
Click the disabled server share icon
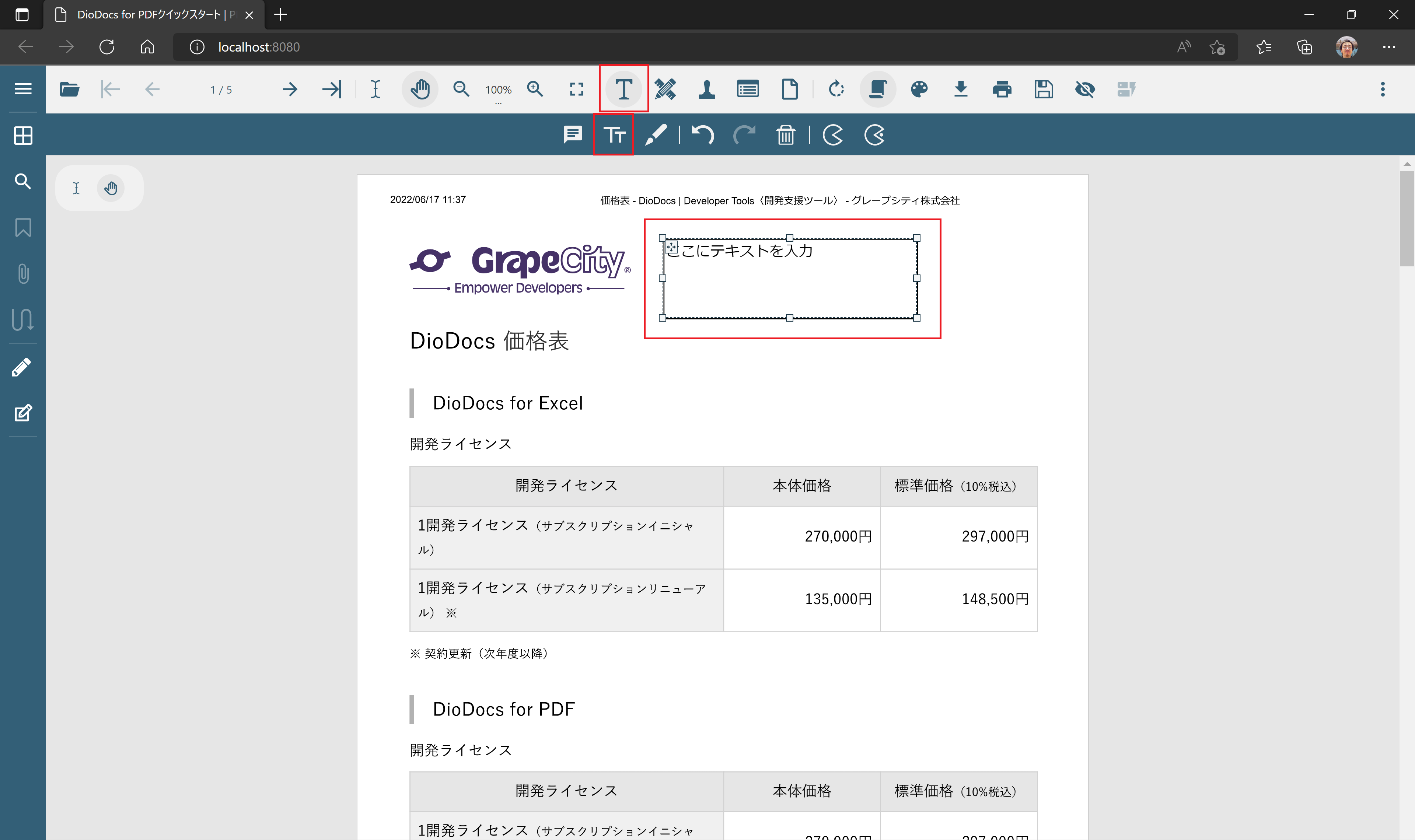(1126, 90)
